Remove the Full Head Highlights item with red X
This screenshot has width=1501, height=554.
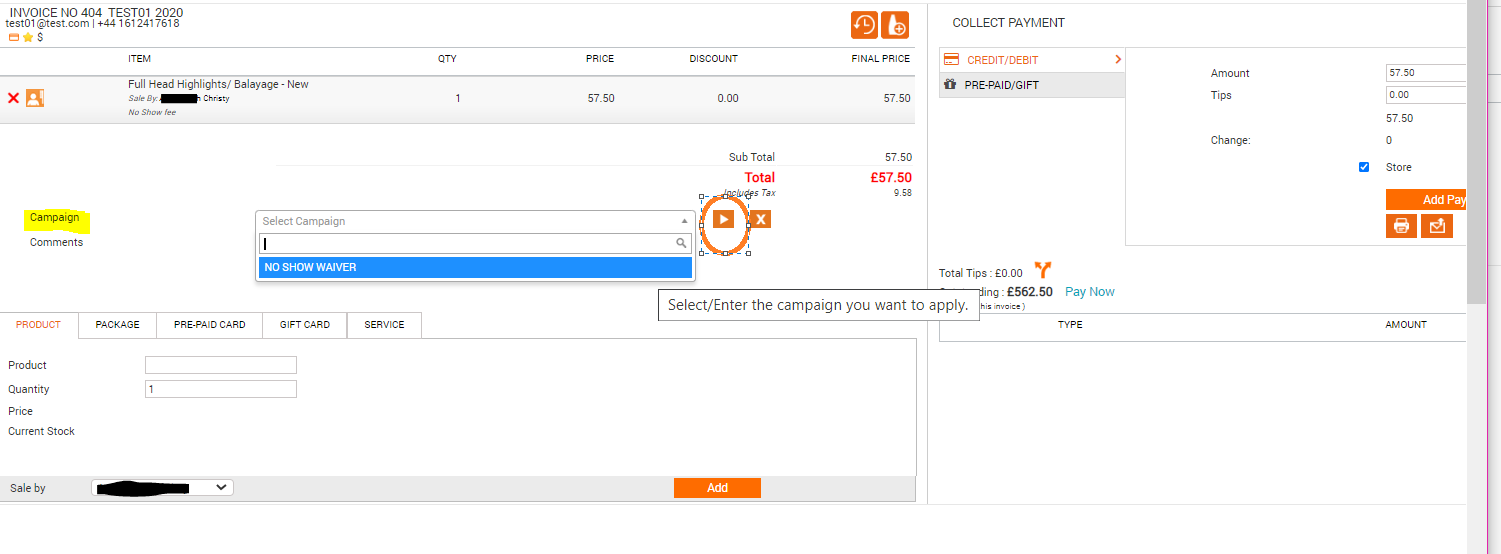click(13, 98)
